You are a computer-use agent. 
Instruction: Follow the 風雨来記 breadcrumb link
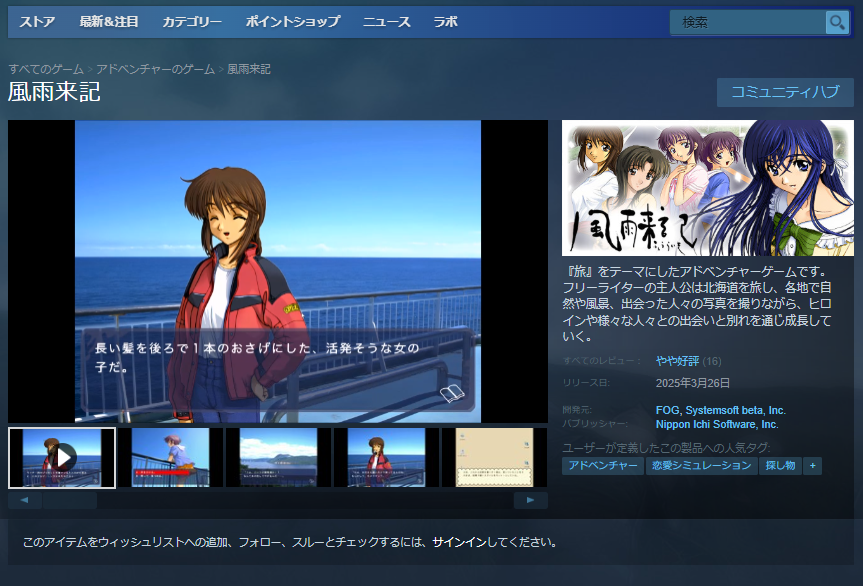tap(249, 69)
